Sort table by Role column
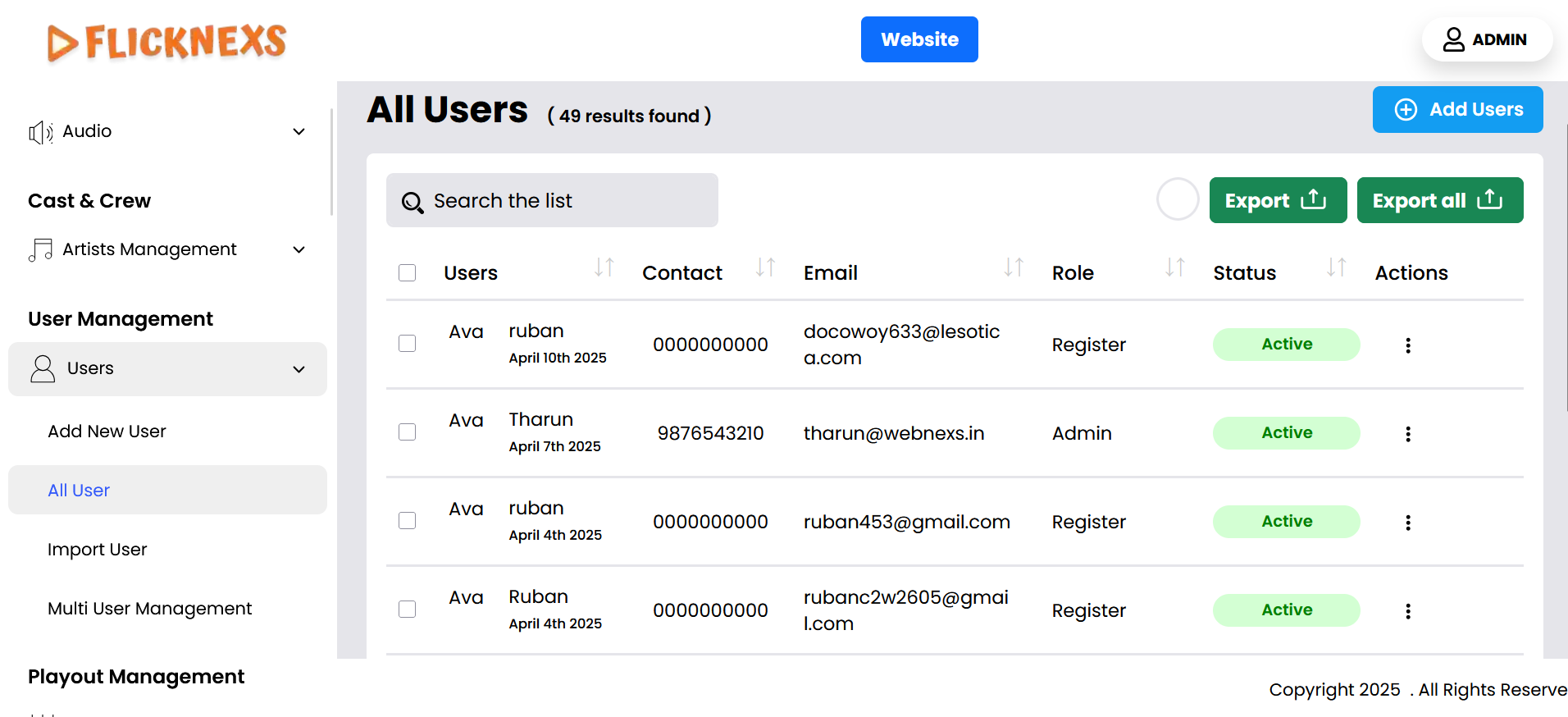Screen dimensions: 1568x717 1174,267
